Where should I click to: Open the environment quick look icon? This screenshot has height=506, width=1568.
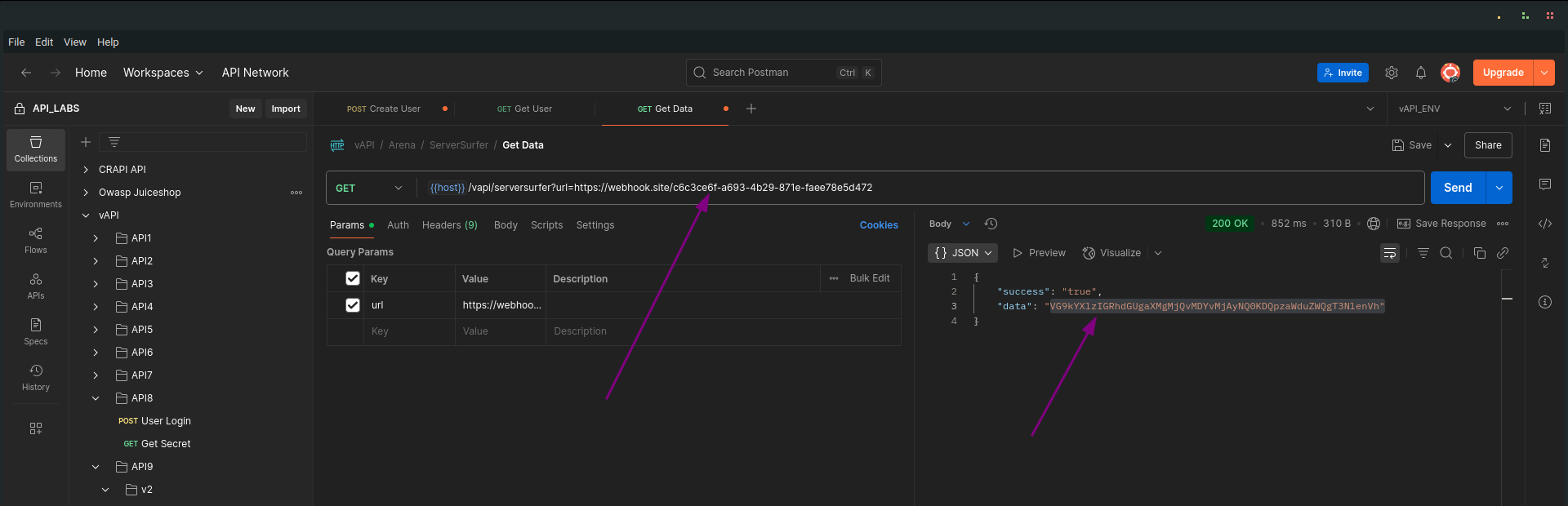tap(1545, 109)
